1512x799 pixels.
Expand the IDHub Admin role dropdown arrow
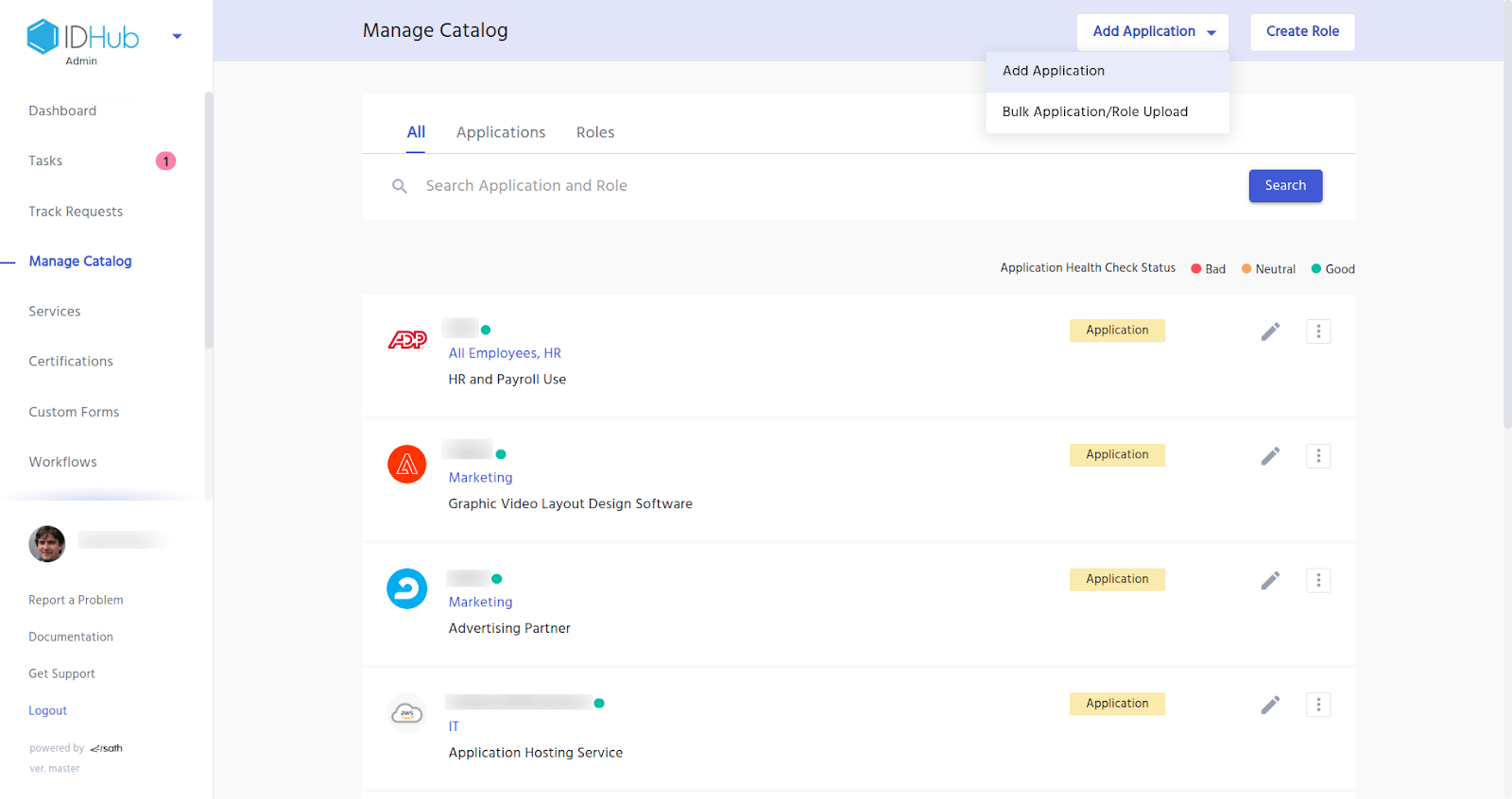[x=177, y=37]
